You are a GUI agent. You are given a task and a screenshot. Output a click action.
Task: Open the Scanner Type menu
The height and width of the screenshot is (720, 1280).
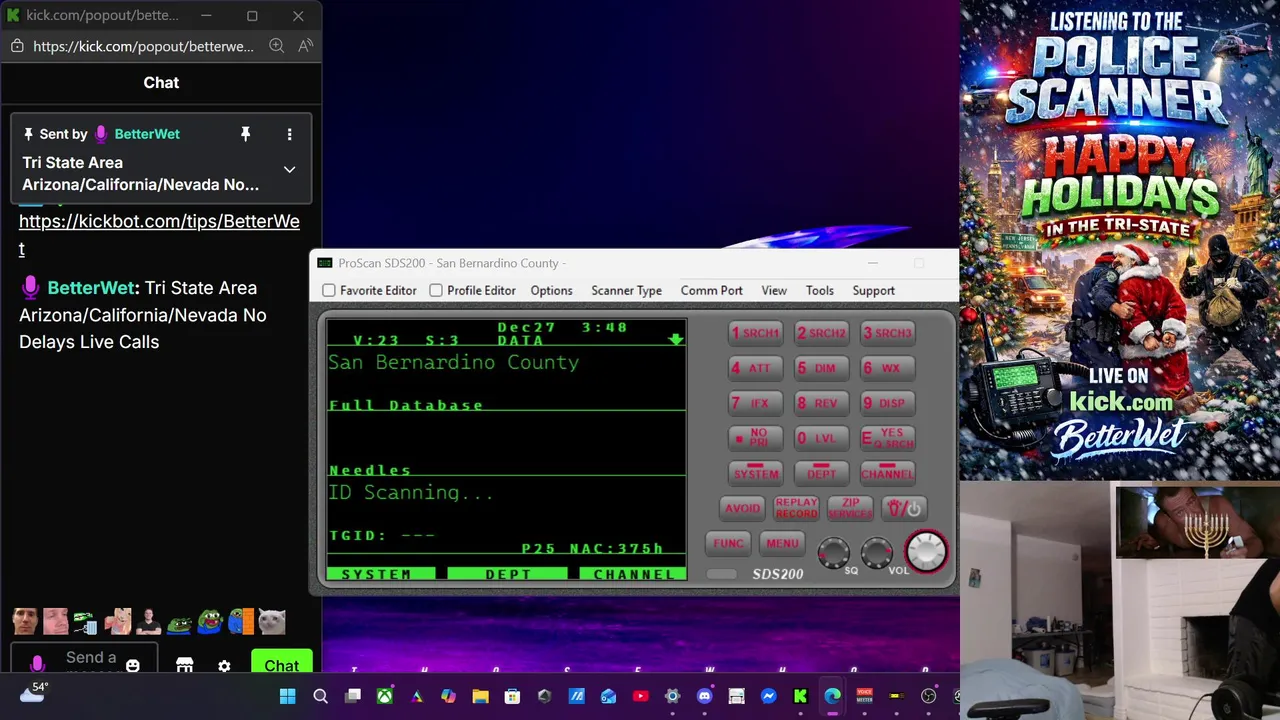point(626,290)
